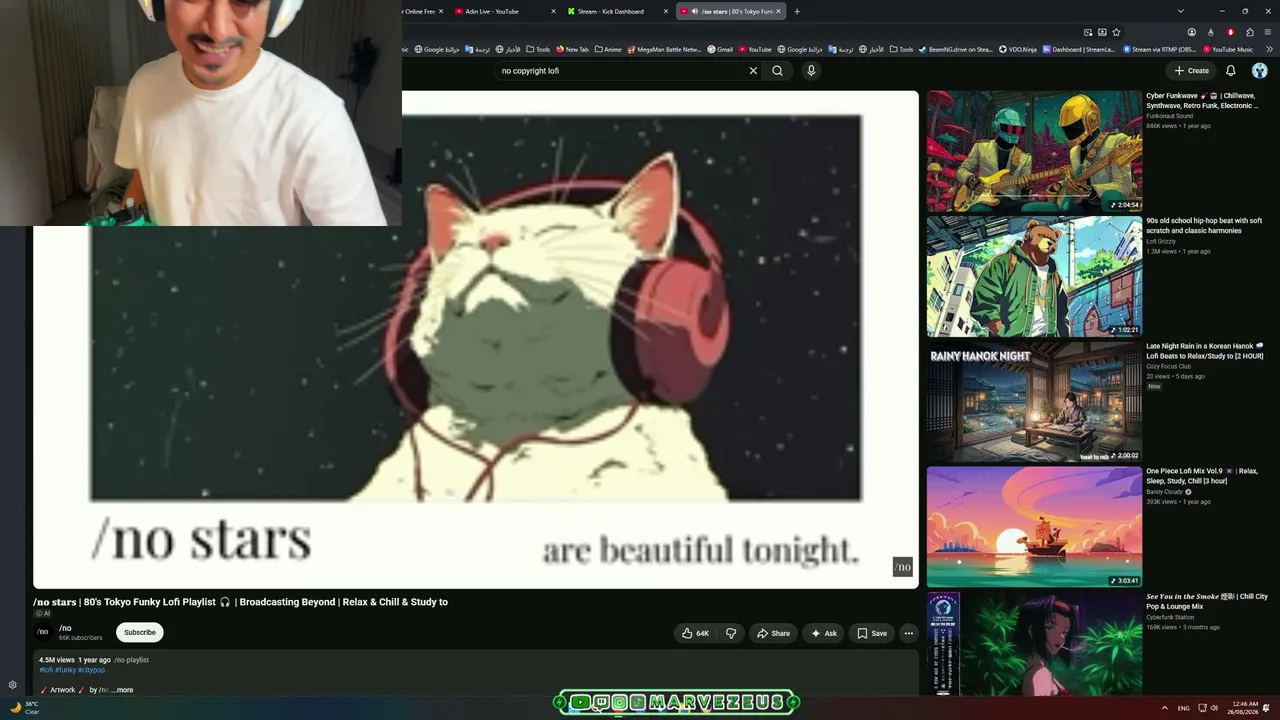Open Windows notification center bell

coord(1266,708)
